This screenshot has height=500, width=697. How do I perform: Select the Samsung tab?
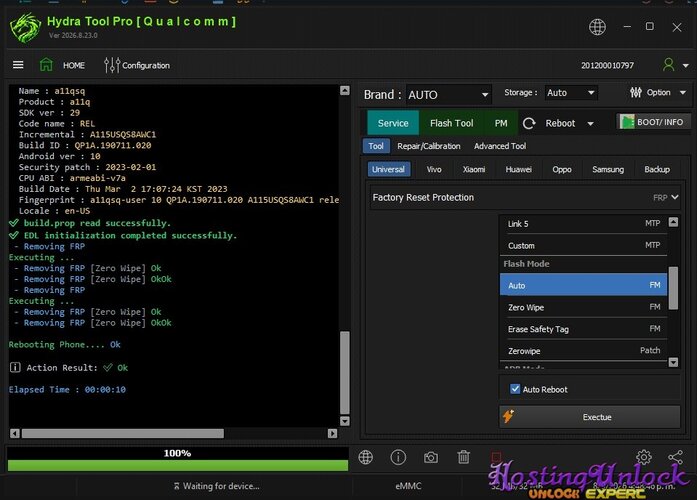(x=608, y=169)
